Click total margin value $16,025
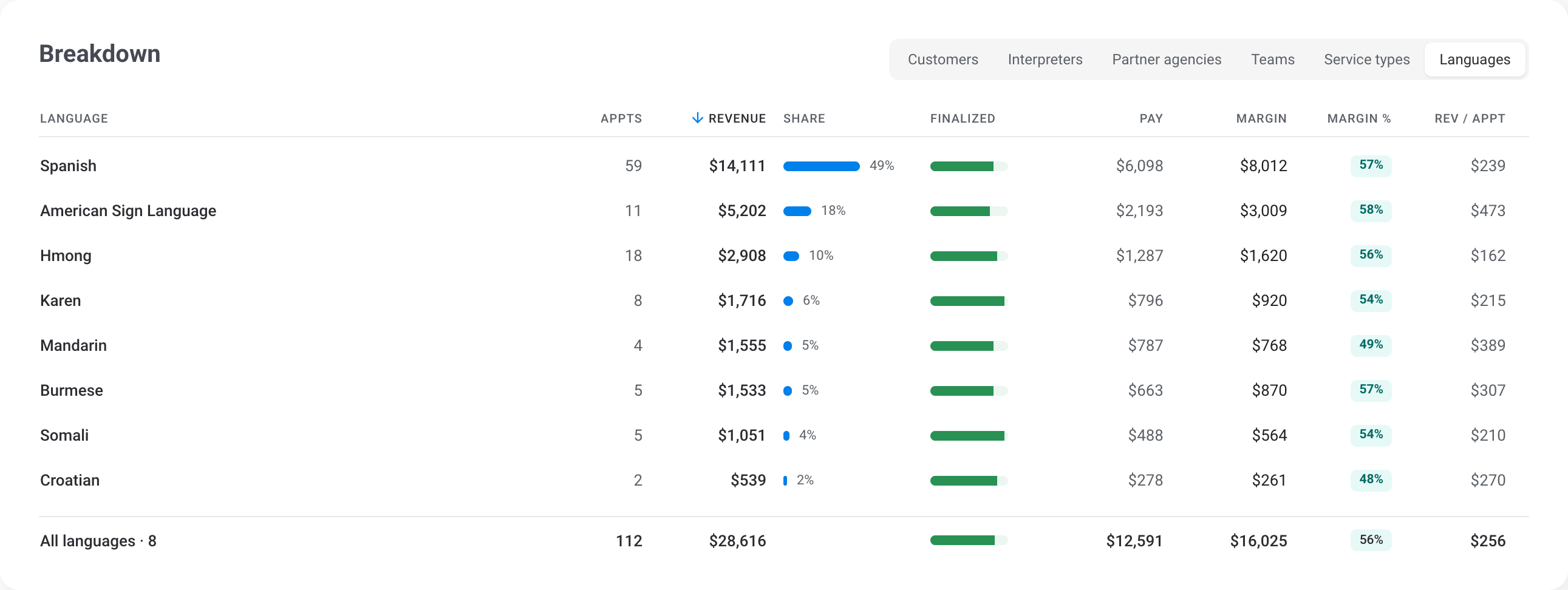The image size is (1568, 590). point(1258,541)
